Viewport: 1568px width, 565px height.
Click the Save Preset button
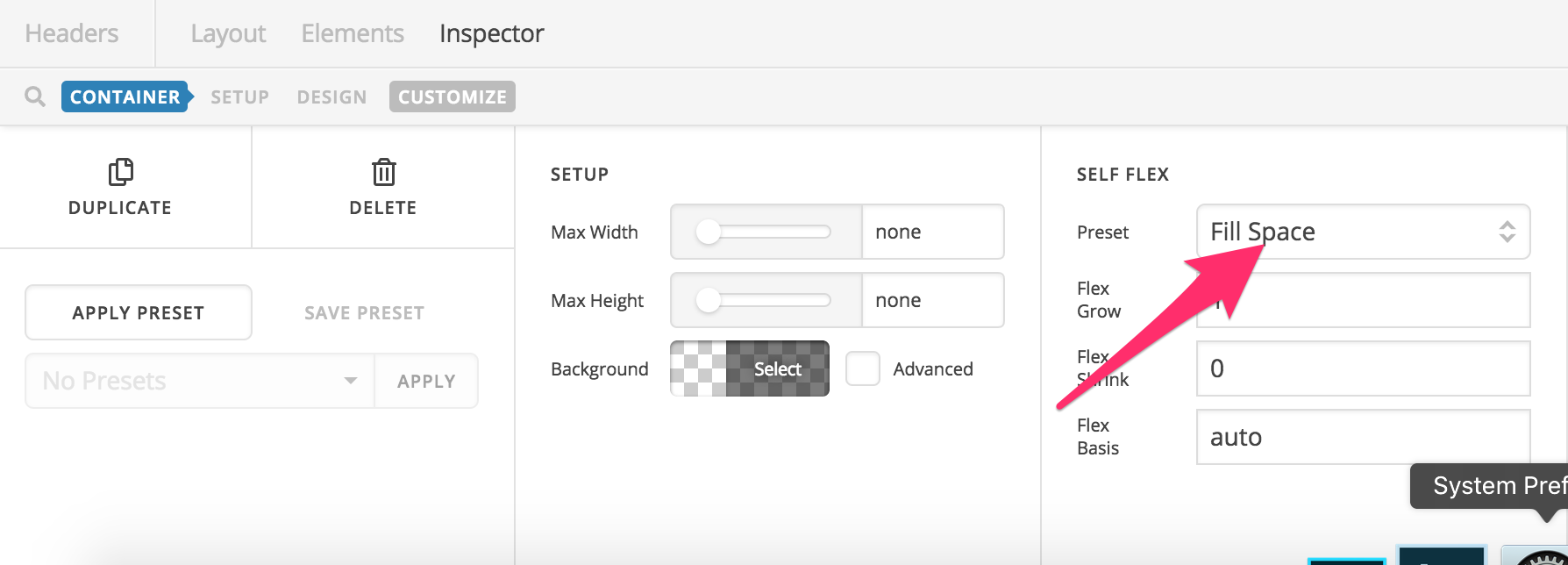pyautogui.click(x=364, y=312)
